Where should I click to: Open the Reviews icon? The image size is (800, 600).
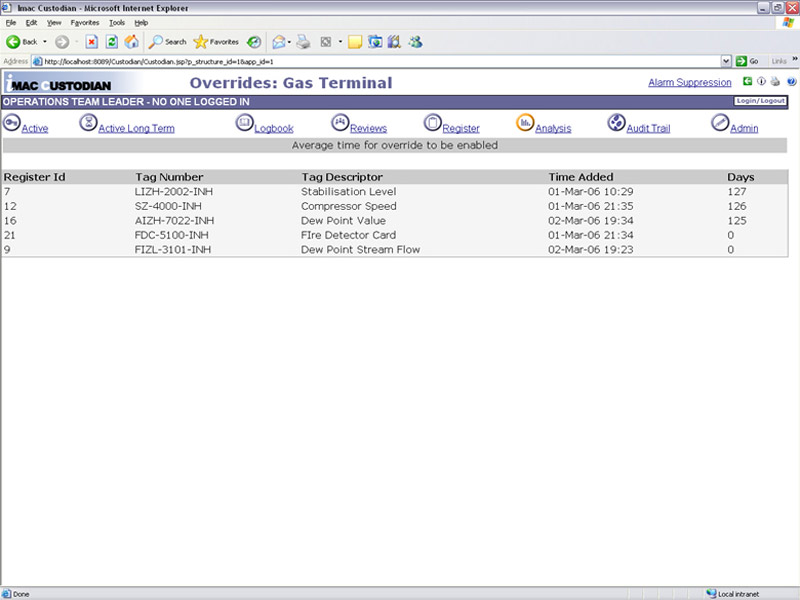(x=340, y=123)
